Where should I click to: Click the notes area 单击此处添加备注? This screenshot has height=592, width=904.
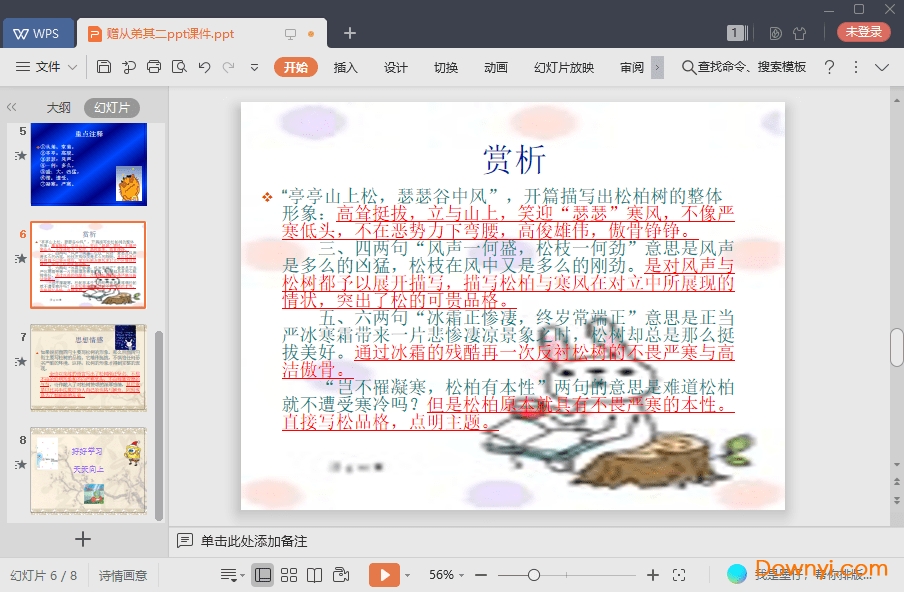pyautogui.click(x=254, y=541)
